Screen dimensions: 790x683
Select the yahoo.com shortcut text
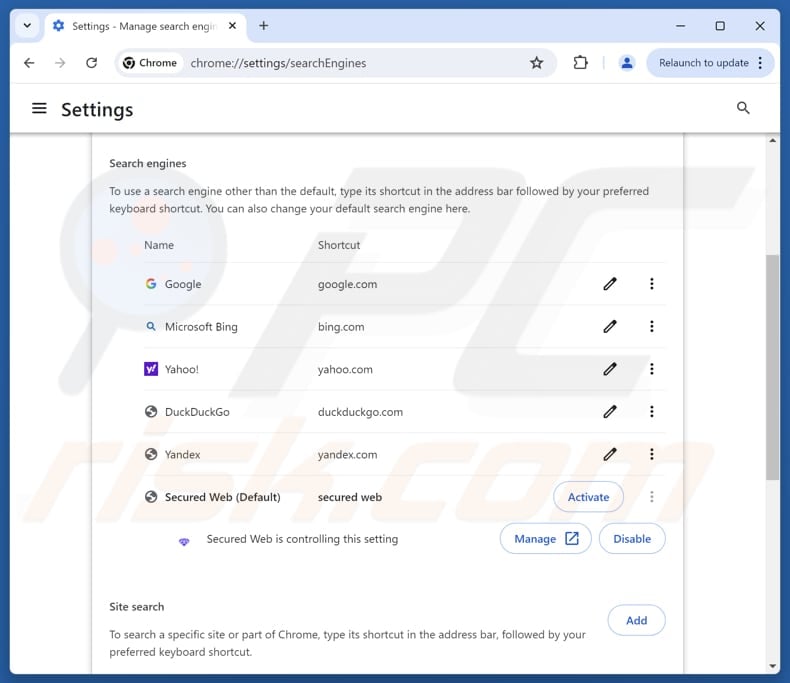point(345,369)
